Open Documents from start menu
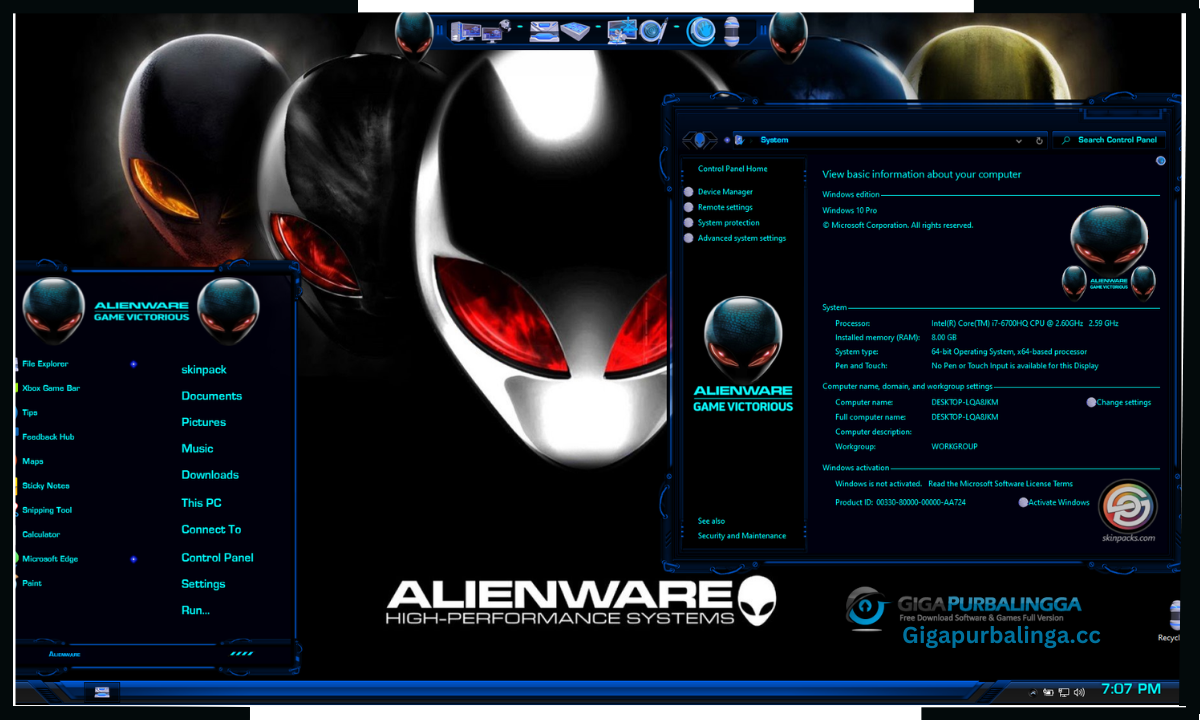Viewport: 1200px width, 720px height. click(212, 396)
